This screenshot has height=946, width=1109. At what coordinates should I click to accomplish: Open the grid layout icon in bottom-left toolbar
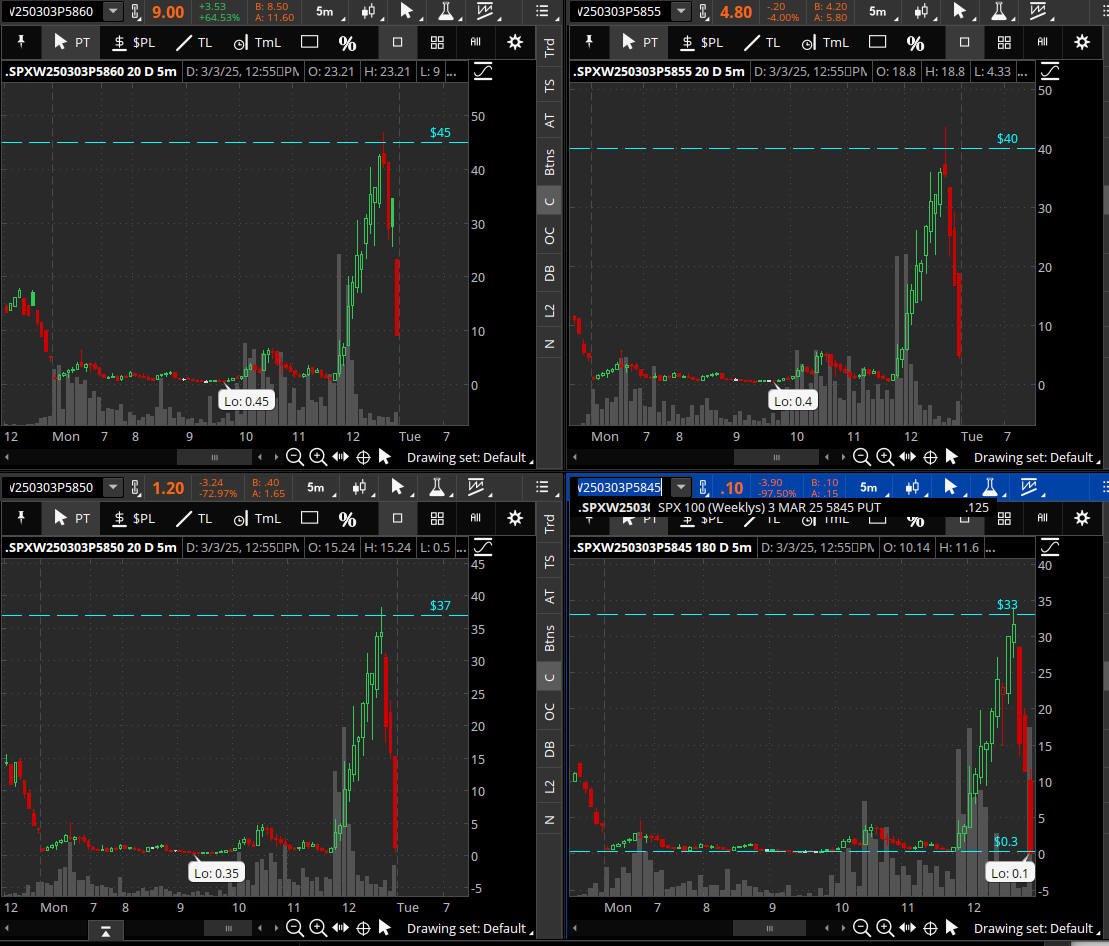437,518
